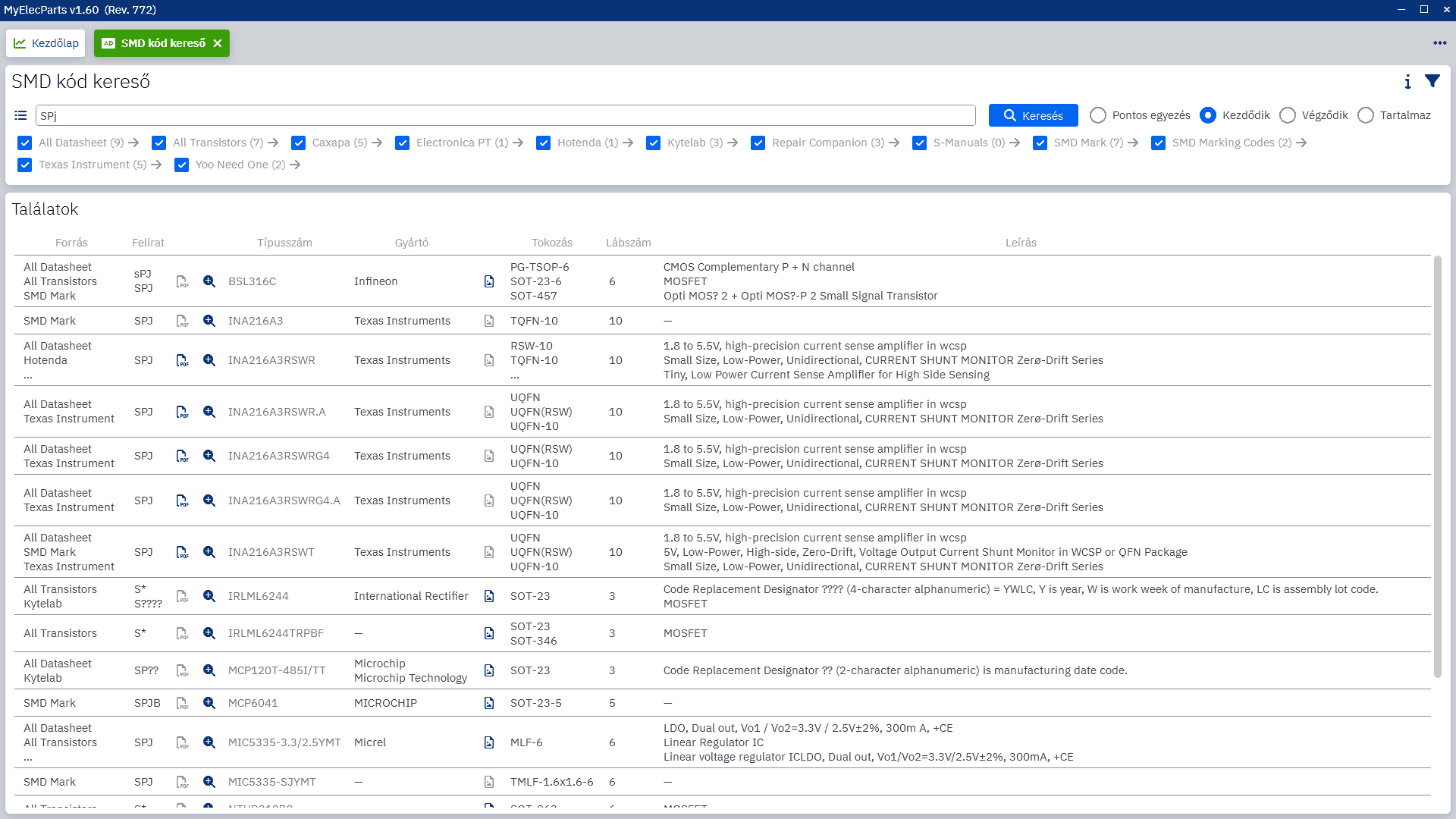Close the SMD kód kereső tab
This screenshot has height=819, width=1456.
pos(218,43)
